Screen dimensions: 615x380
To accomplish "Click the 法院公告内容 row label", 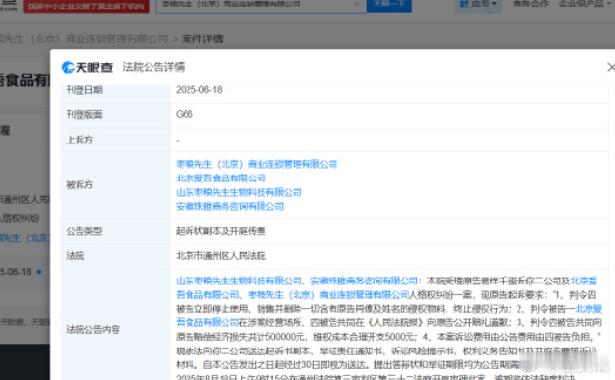I will (93, 330).
